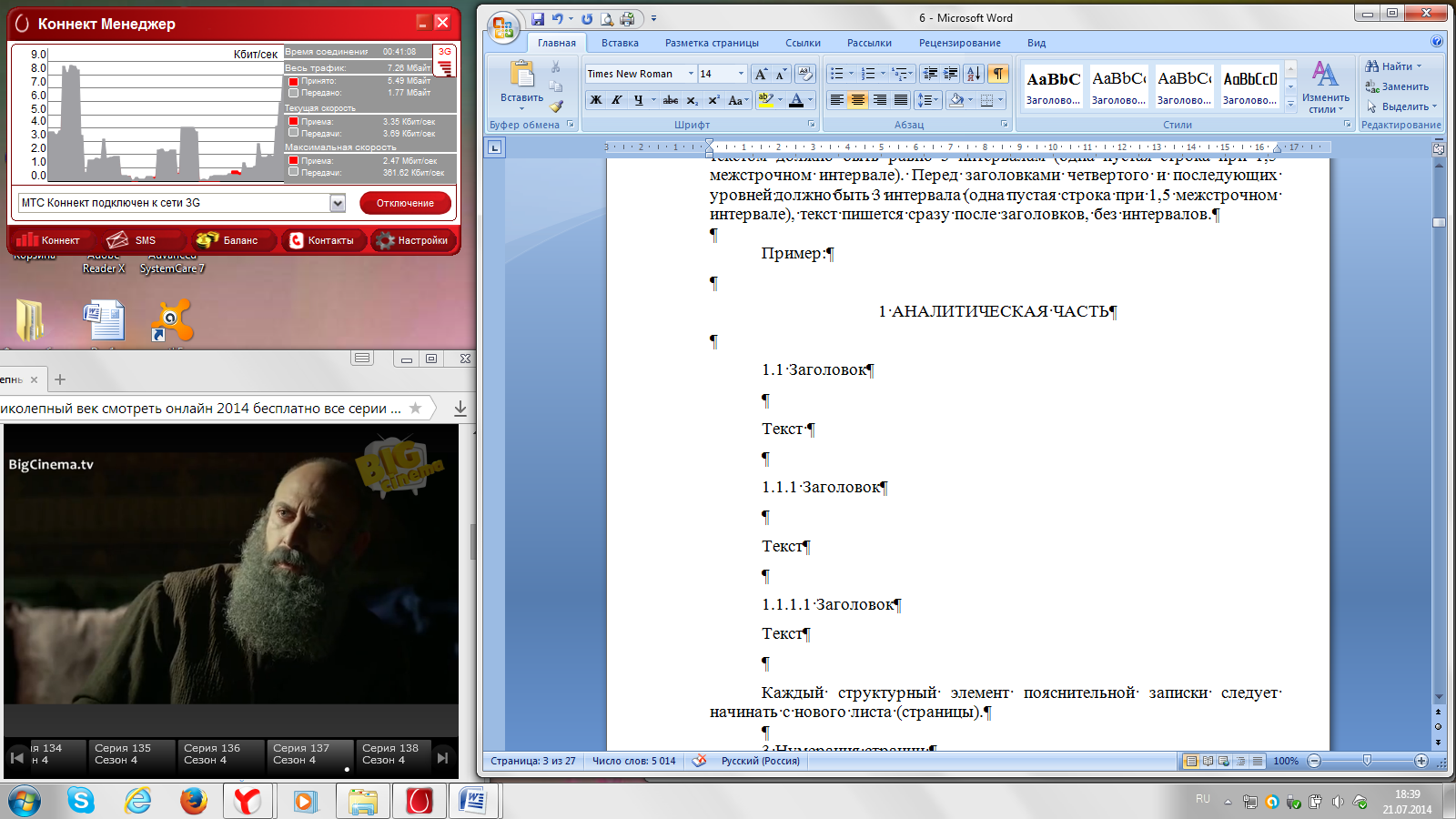Open the Line Spacing dropdown
The image size is (1456, 819).
(927, 100)
